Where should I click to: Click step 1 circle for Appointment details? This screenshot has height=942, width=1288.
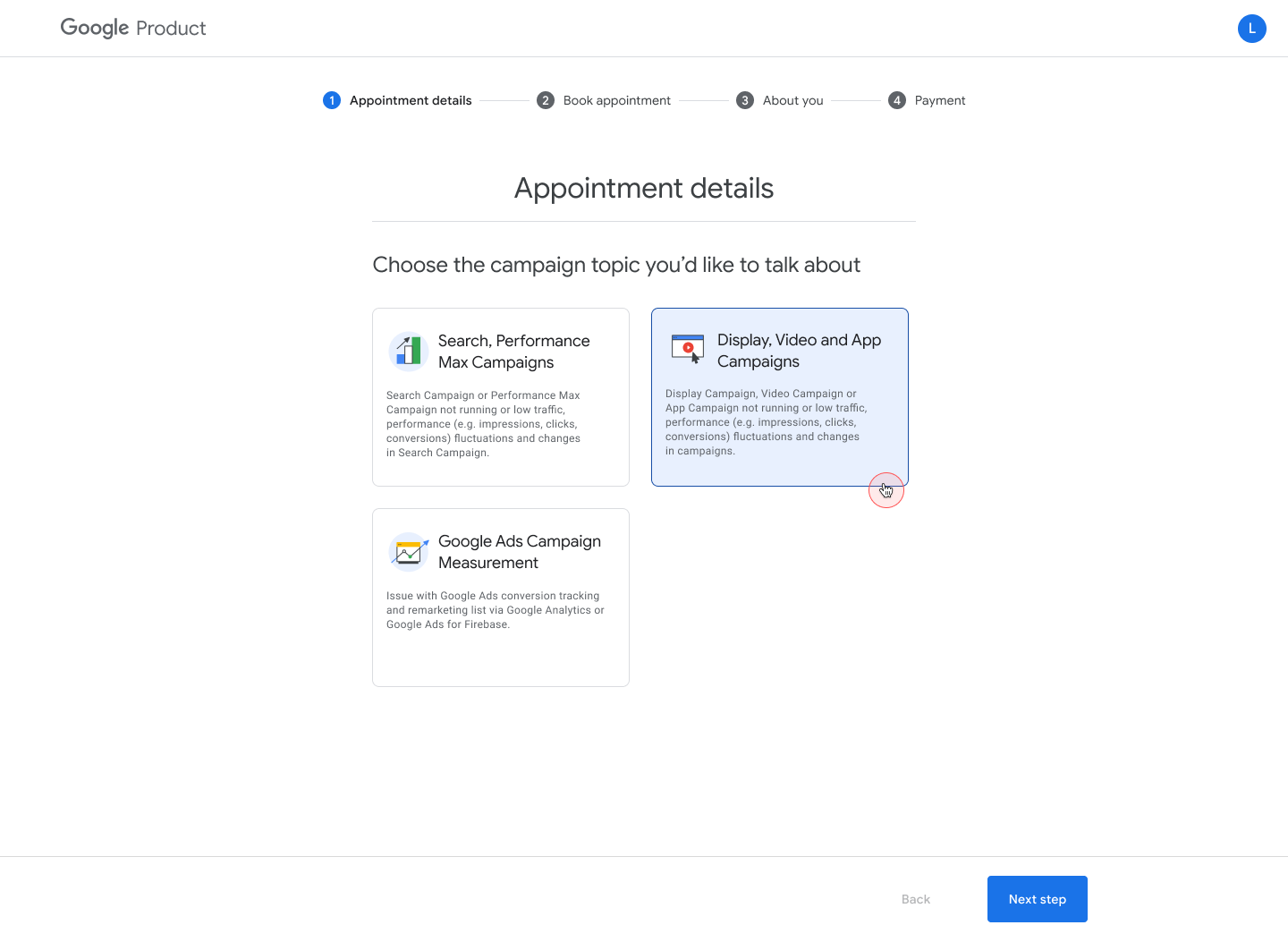(x=332, y=100)
